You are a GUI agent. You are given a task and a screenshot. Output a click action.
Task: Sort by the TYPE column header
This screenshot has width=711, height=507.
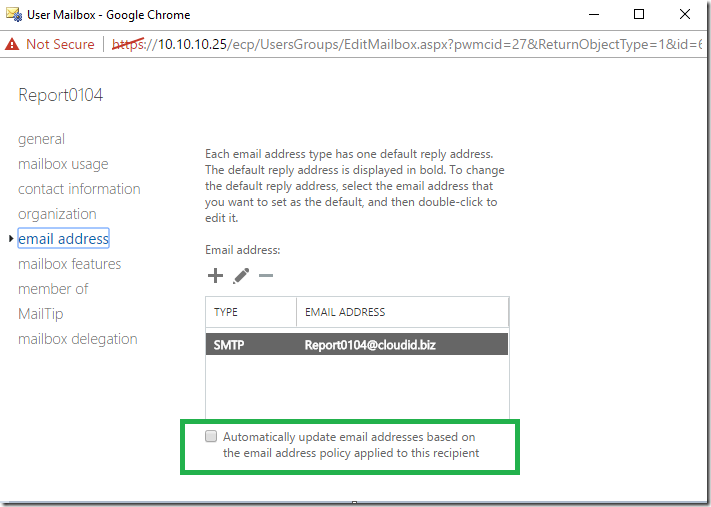pyautogui.click(x=251, y=312)
